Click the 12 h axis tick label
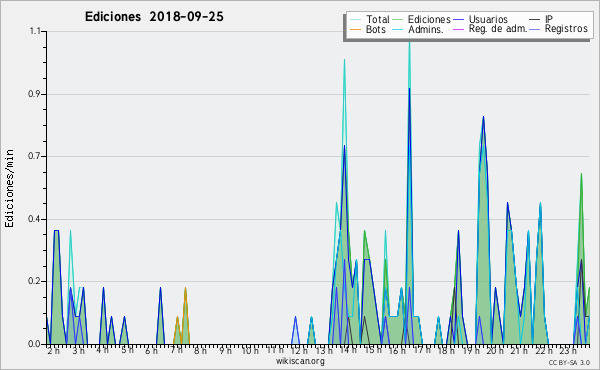 (x=298, y=350)
